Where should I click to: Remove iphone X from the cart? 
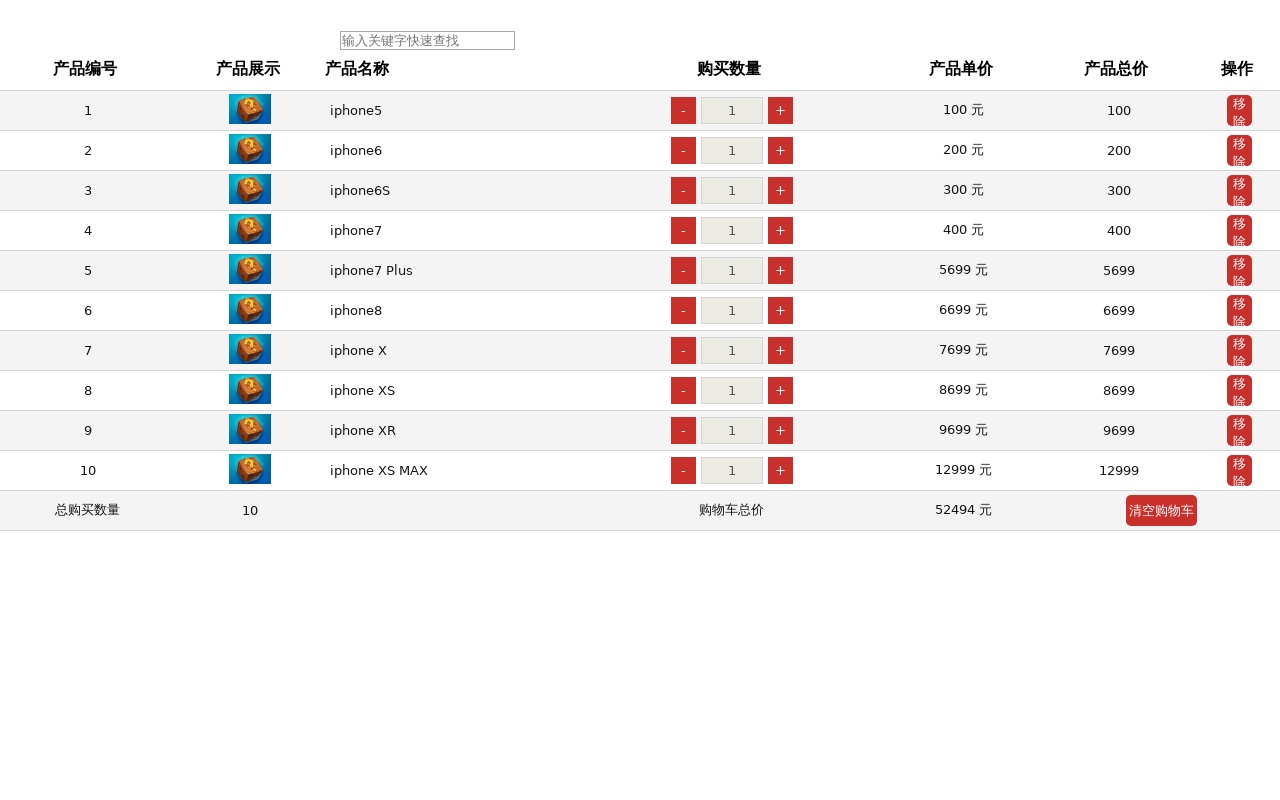(x=1239, y=350)
